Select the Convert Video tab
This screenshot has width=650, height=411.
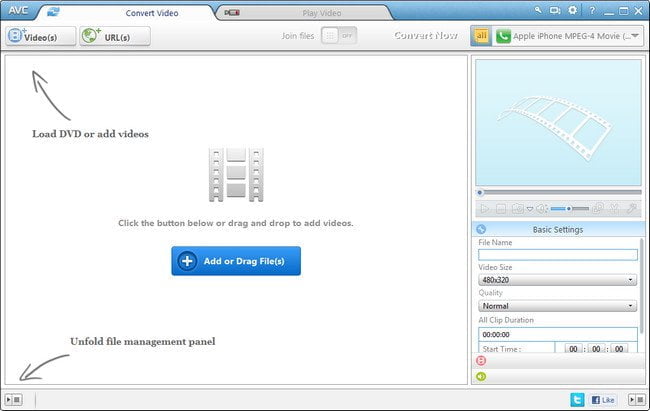[x=152, y=13]
